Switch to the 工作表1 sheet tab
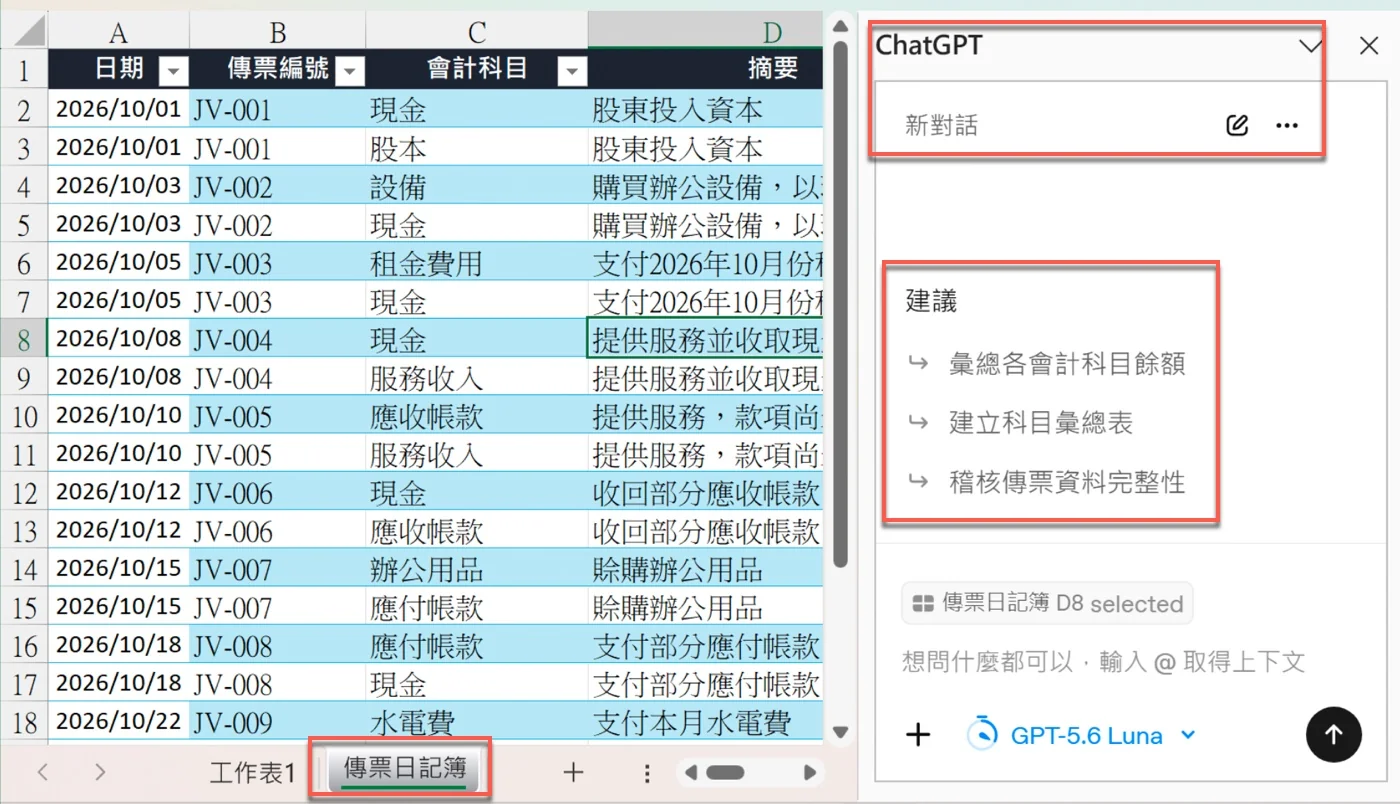Viewport: 1400px width, 804px height. [253, 772]
